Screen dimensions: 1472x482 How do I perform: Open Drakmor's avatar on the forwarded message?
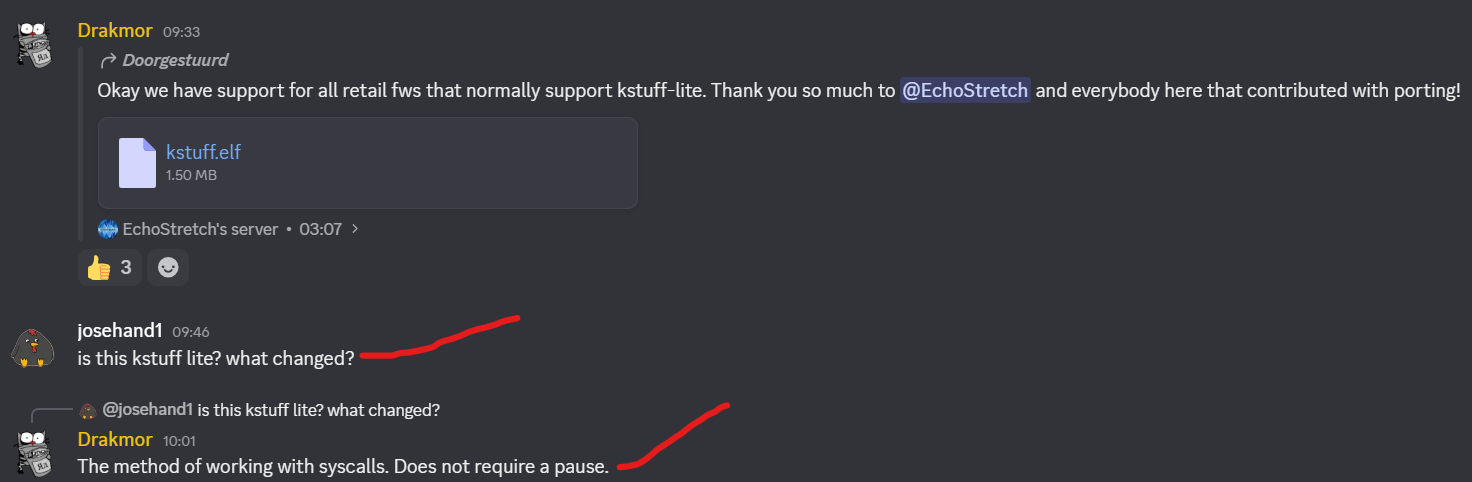click(32, 43)
